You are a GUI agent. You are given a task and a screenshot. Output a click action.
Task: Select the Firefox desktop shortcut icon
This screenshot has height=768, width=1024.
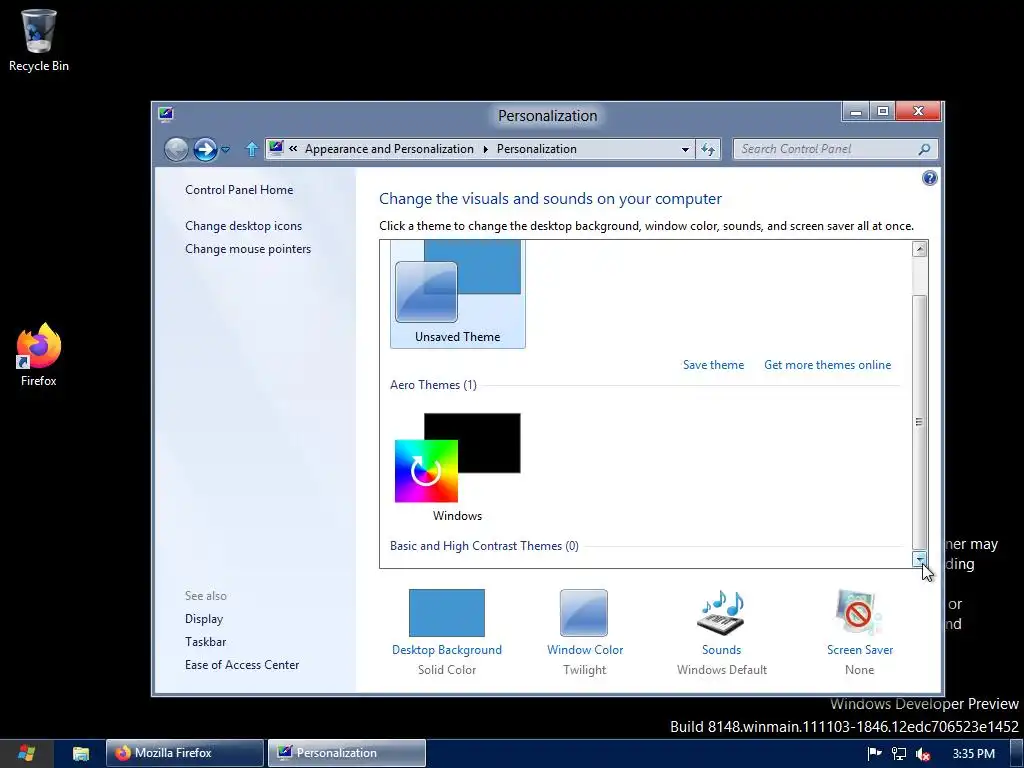[x=39, y=355]
